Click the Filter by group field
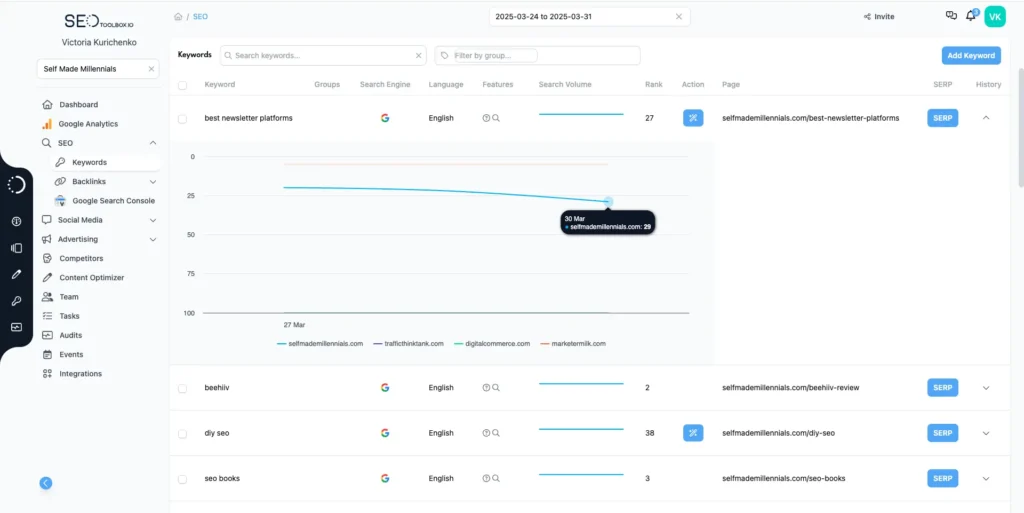Image resolution: width=1024 pixels, height=513 pixels. pos(537,55)
